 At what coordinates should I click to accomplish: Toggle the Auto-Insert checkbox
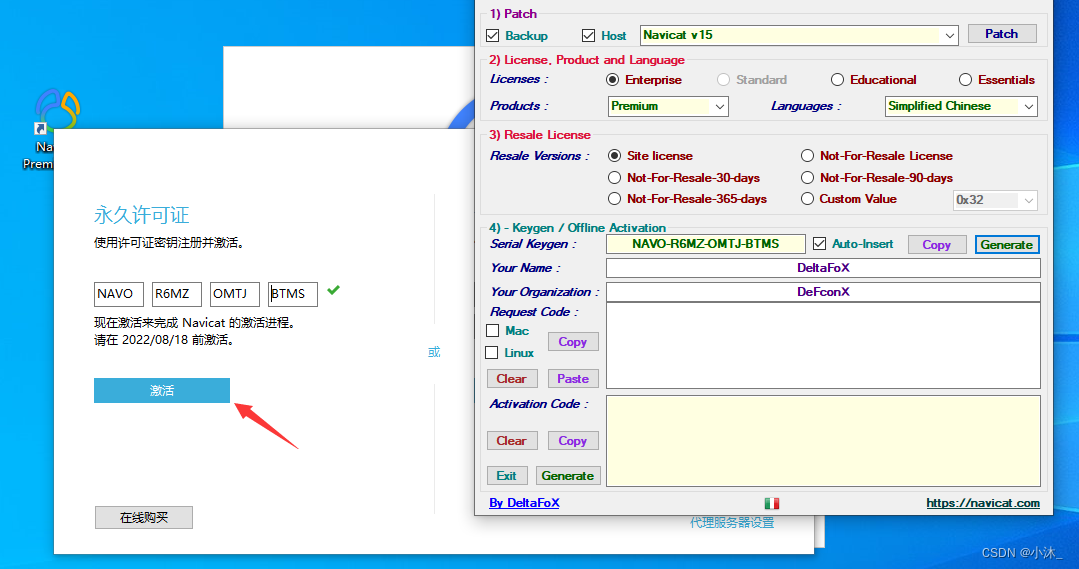click(820, 244)
